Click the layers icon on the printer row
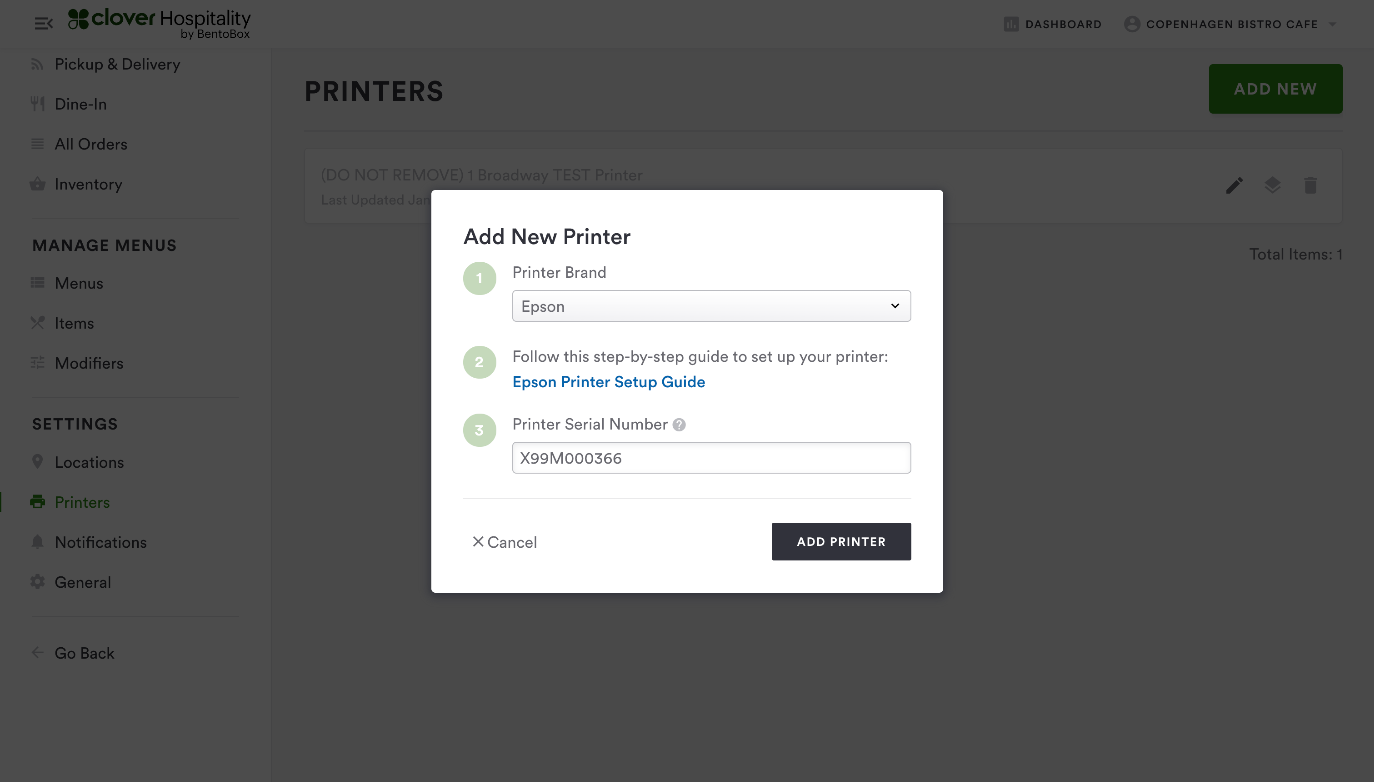1374x782 pixels. [x=1272, y=185]
